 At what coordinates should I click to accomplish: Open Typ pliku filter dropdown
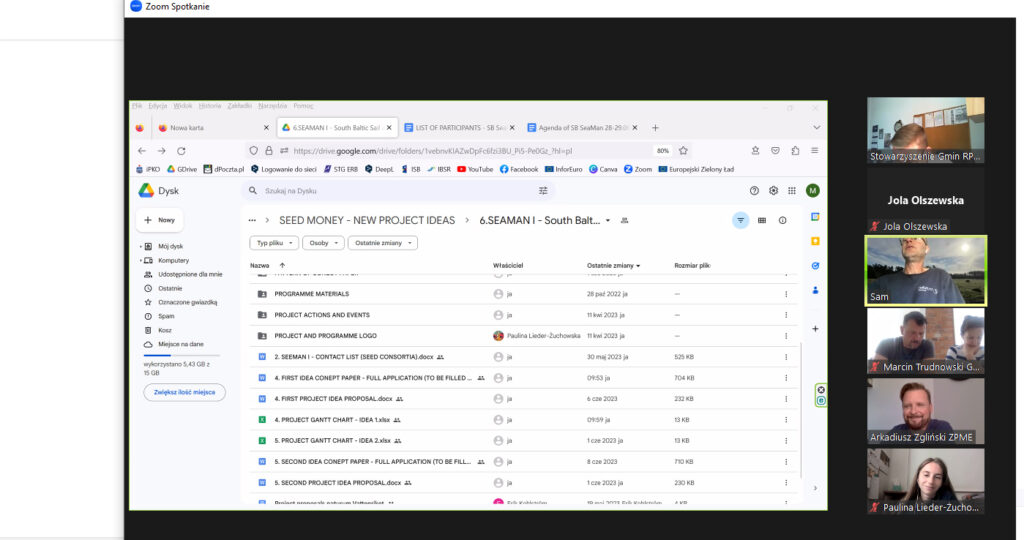(x=274, y=243)
